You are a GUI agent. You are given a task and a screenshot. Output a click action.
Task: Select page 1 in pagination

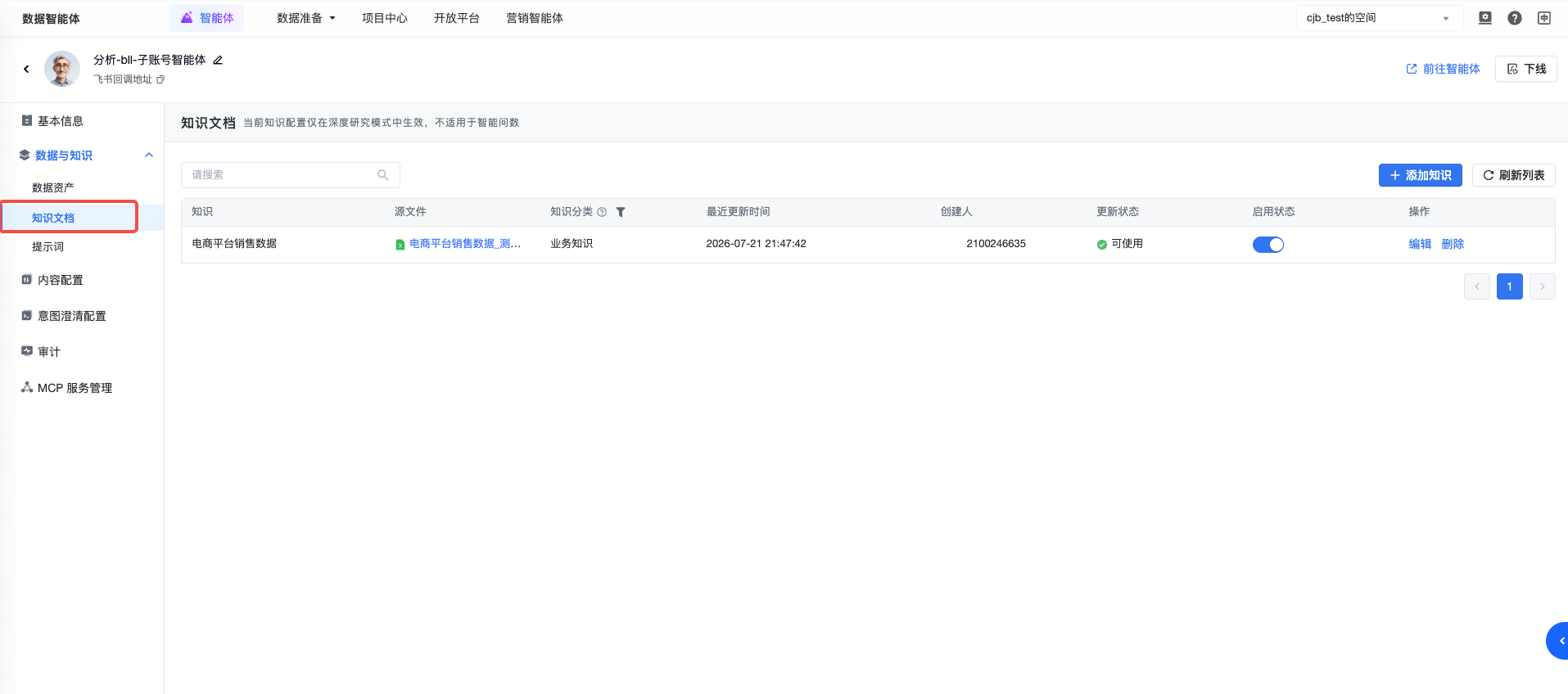point(1510,286)
